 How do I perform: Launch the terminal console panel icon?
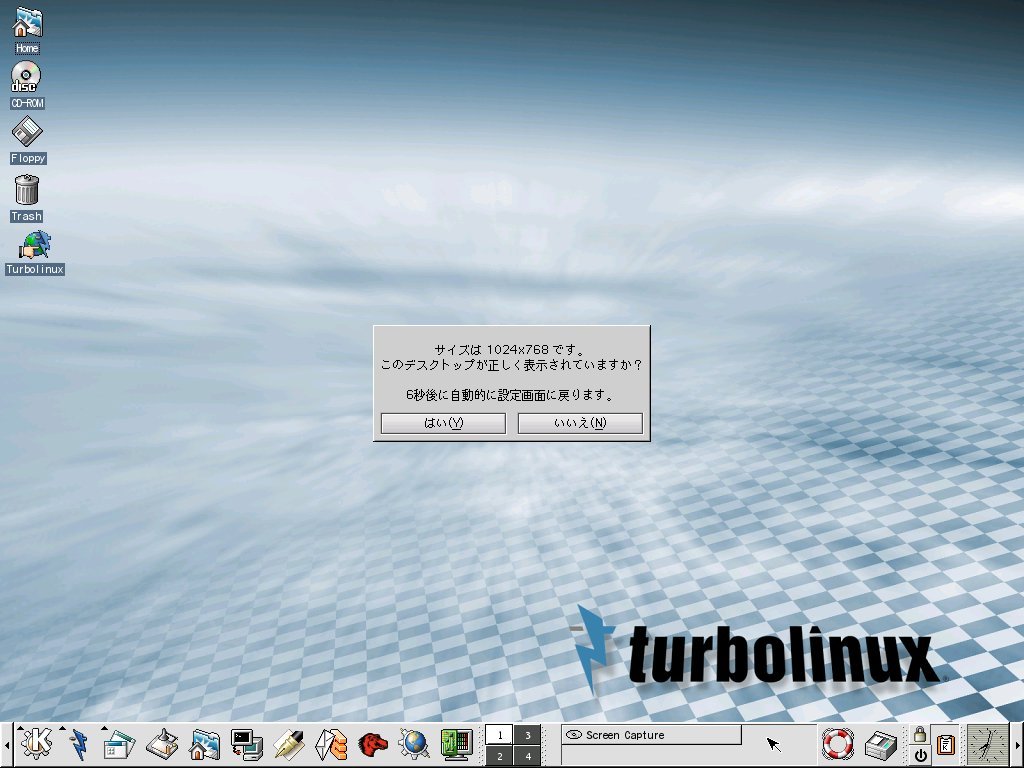click(x=246, y=743)
